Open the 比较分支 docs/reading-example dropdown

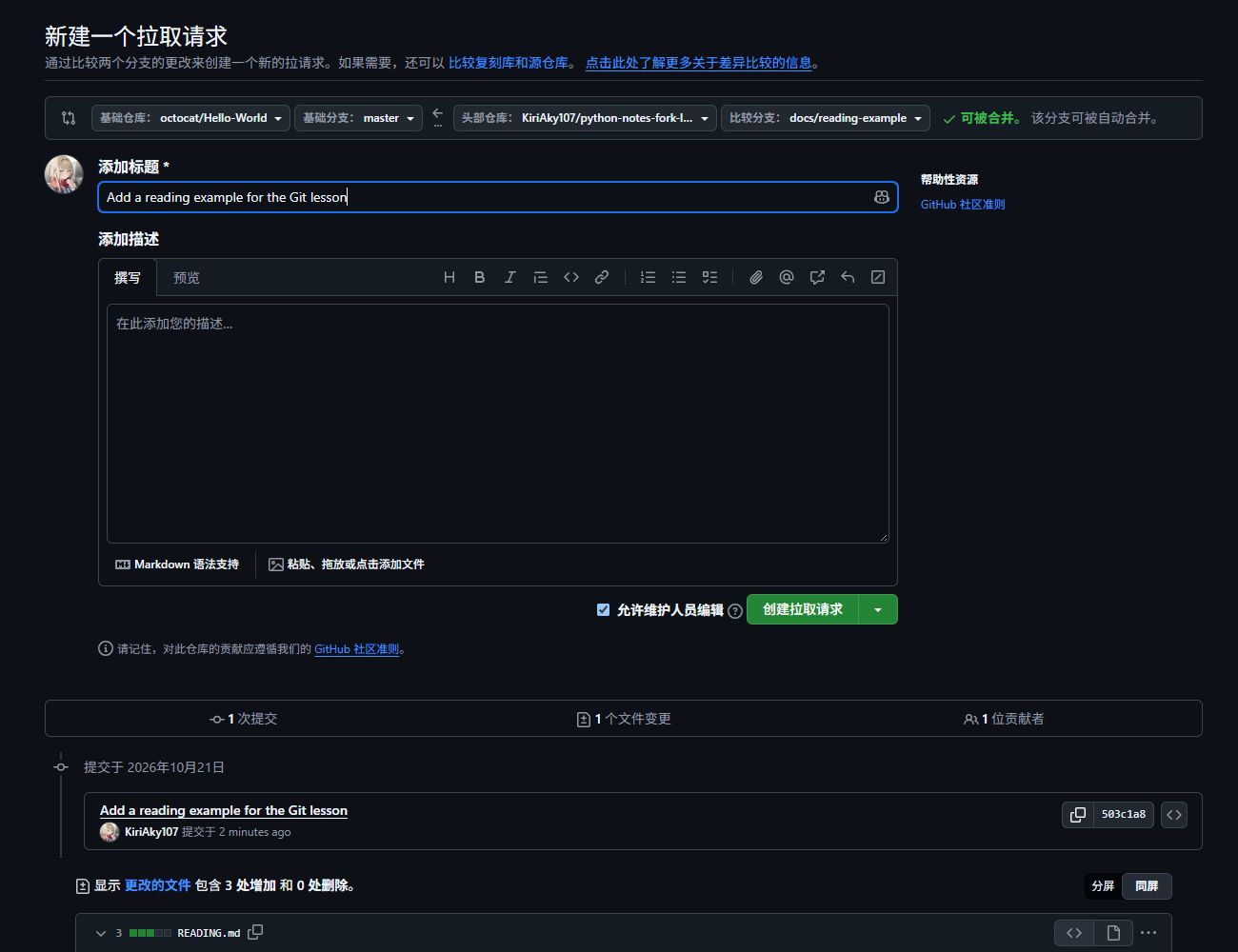coord(826,118)
